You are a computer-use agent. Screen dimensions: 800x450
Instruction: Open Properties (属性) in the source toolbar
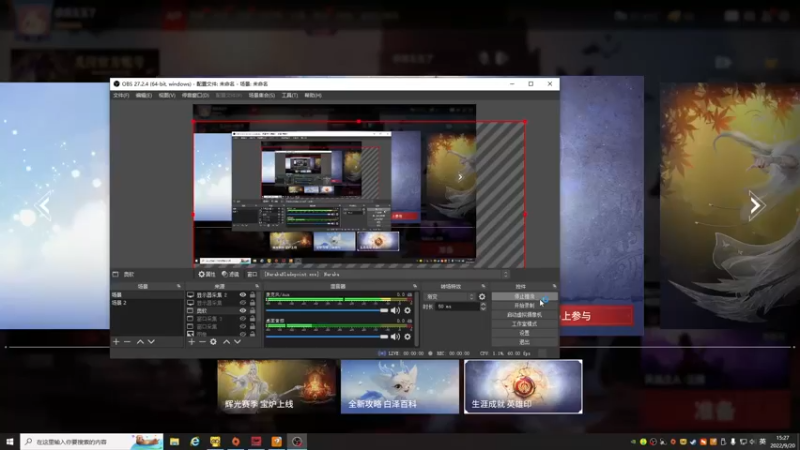(x=207, y=274)
